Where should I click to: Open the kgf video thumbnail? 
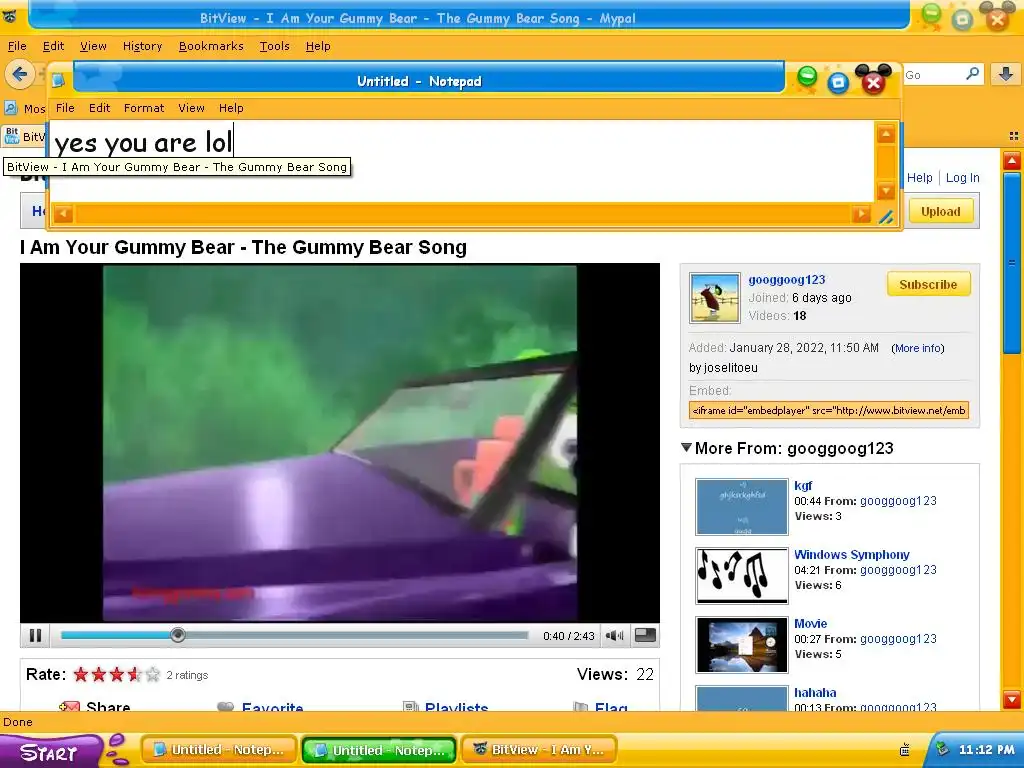[x=742, y=507]
